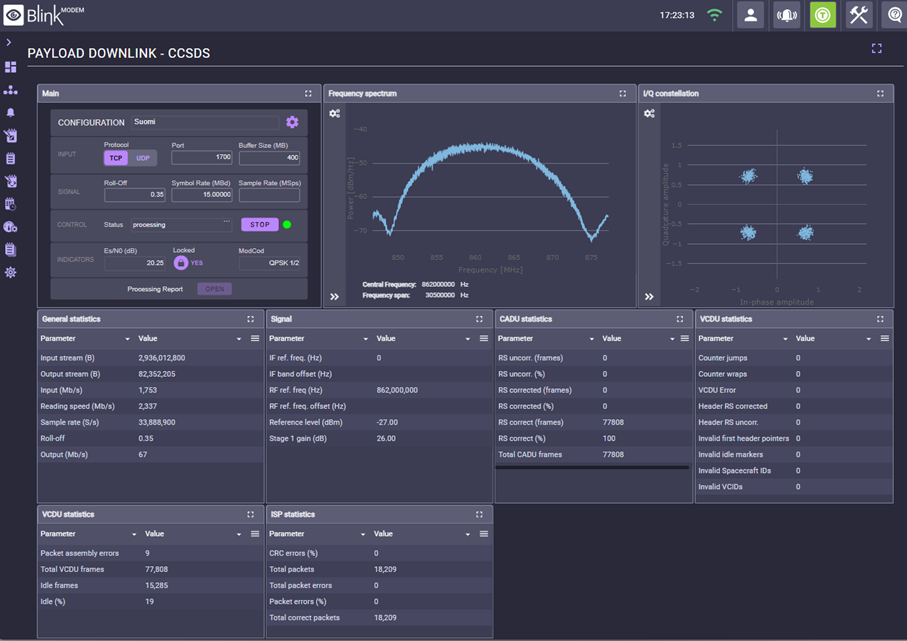Image resolution: width=907 pixels, height=641 pixels.
Task: Toggle fullscreen with the expand icon top right
Action: tap(876, 48)
